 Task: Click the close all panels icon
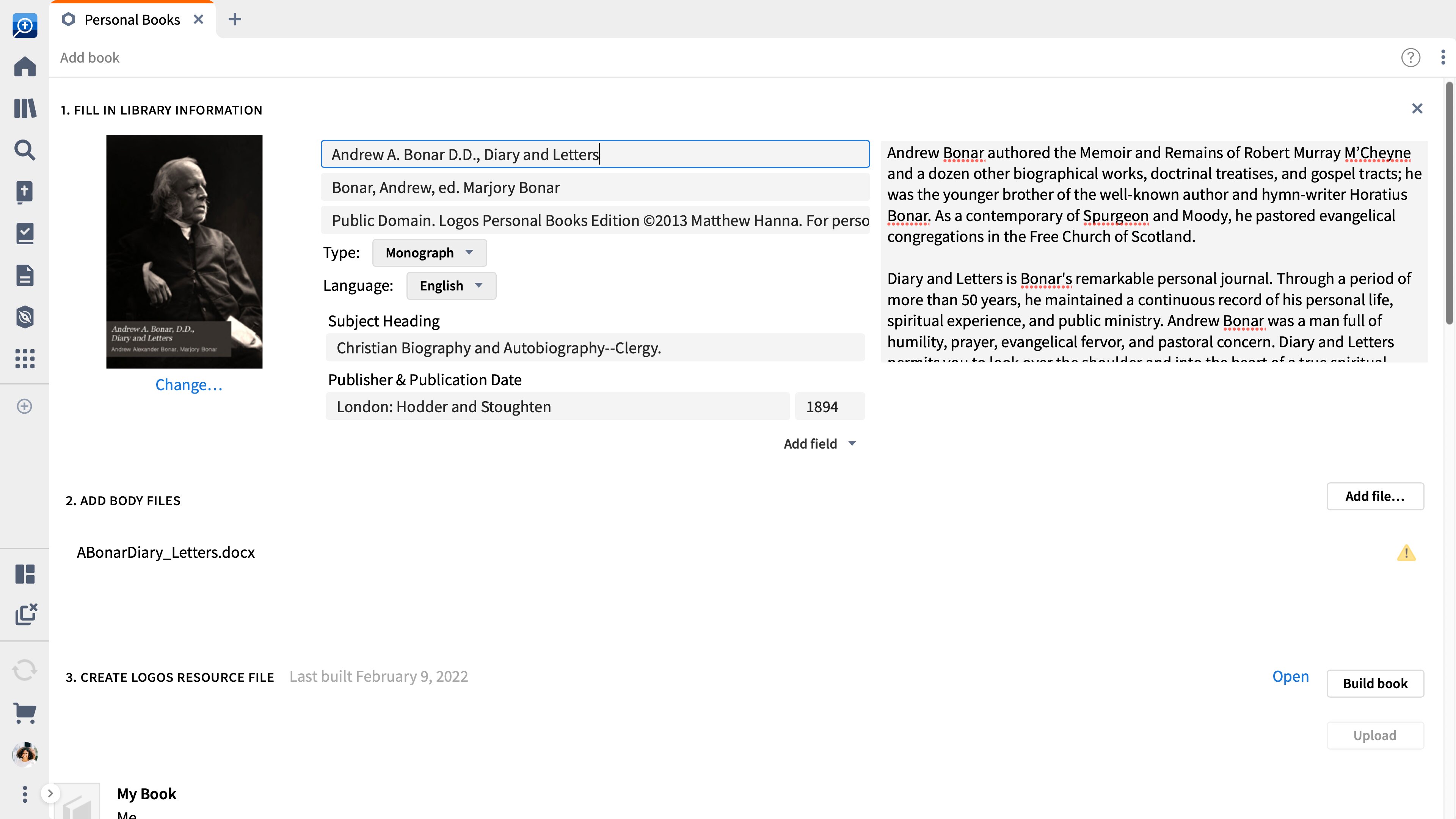click(x=26, y=614)
